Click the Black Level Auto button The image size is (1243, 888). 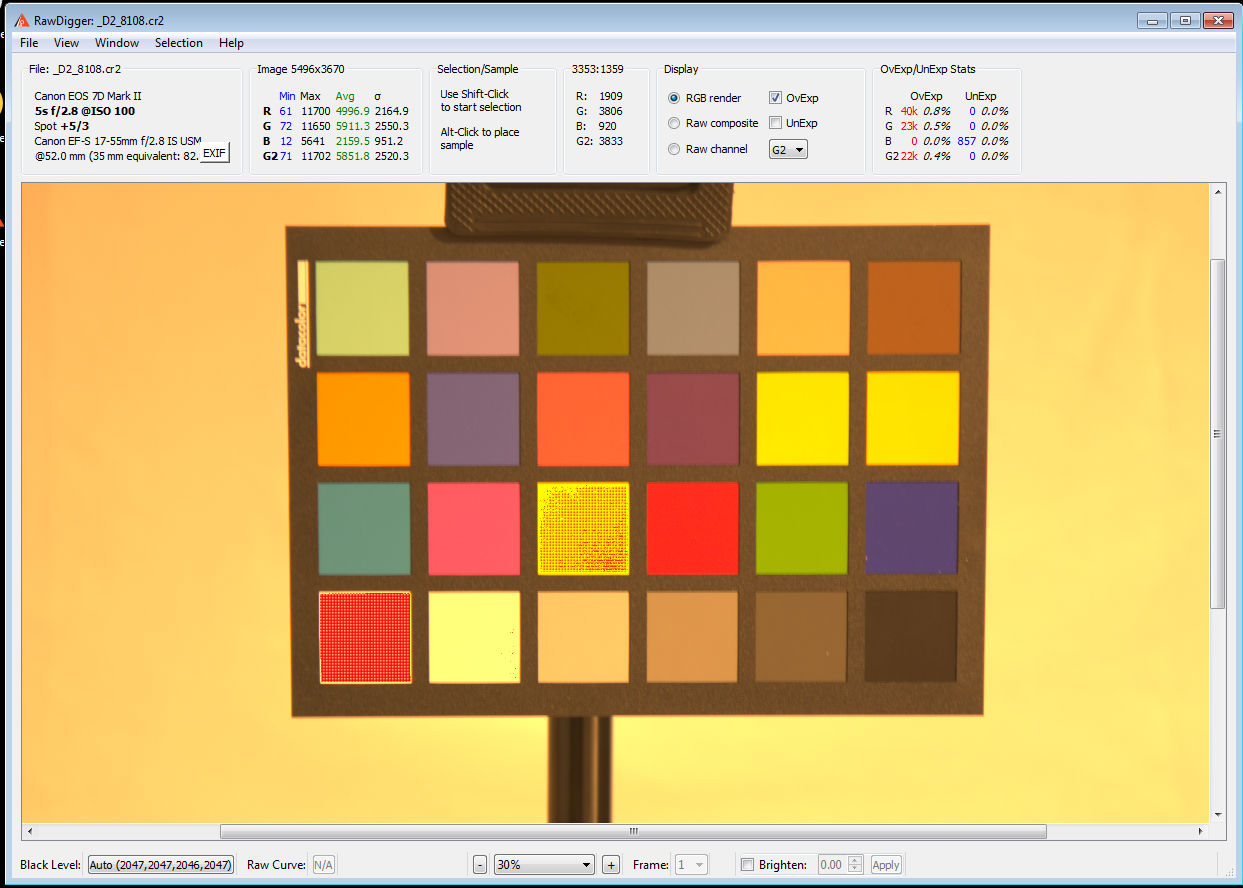(160, 865)
